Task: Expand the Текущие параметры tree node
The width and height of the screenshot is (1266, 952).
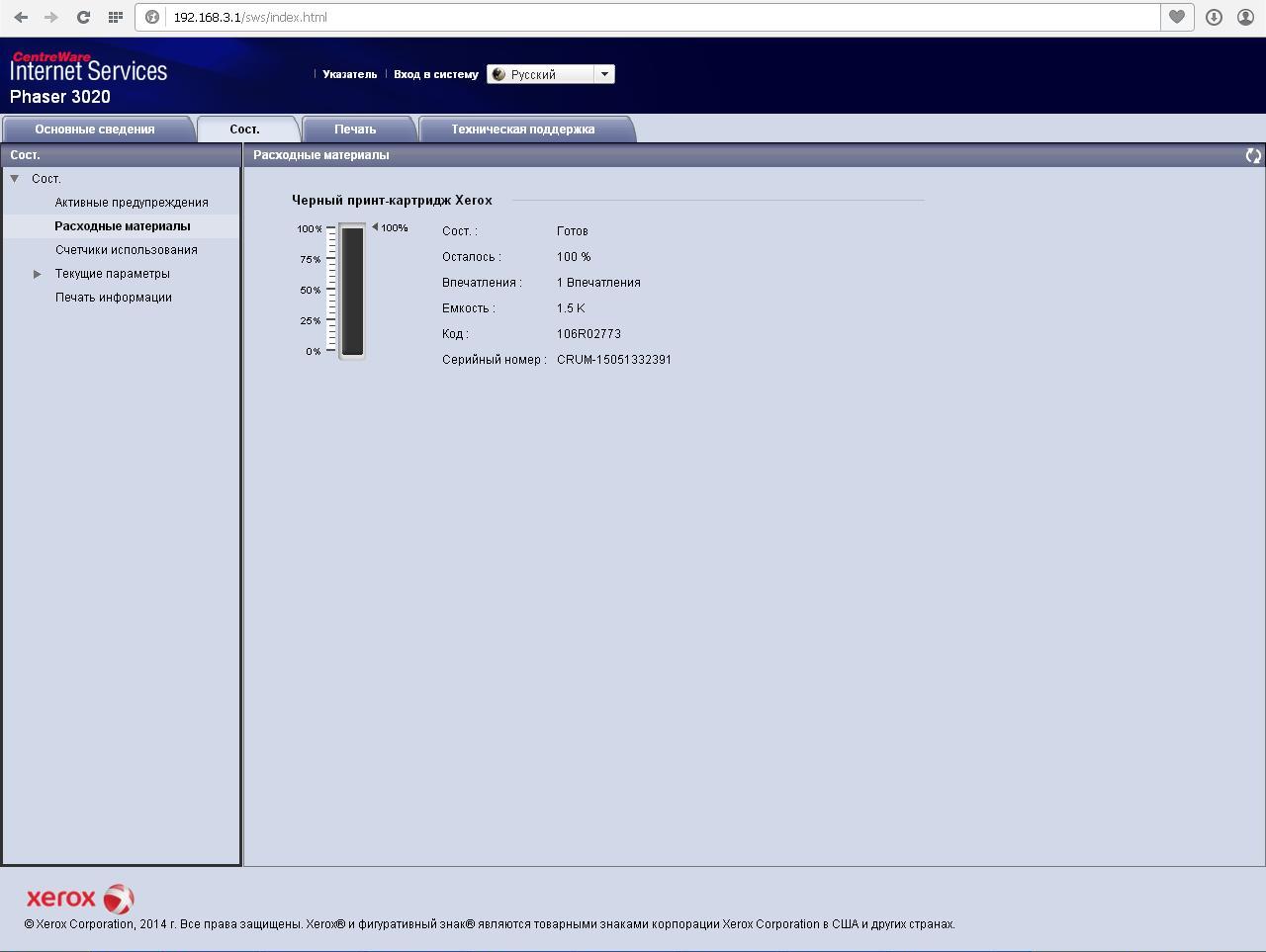Action: tap(38, 274)
